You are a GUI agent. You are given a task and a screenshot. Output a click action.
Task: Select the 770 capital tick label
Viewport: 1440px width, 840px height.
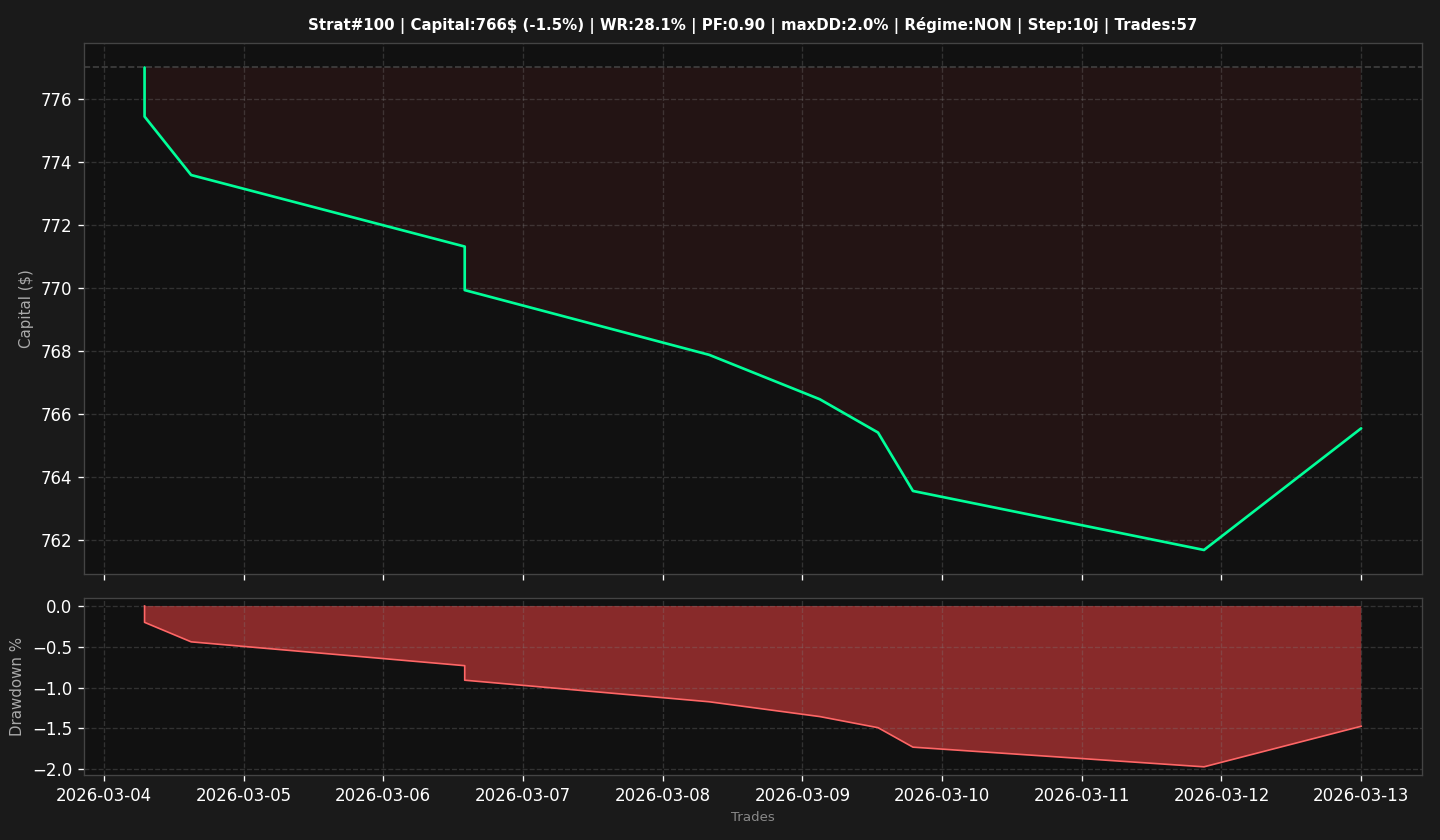56,289
